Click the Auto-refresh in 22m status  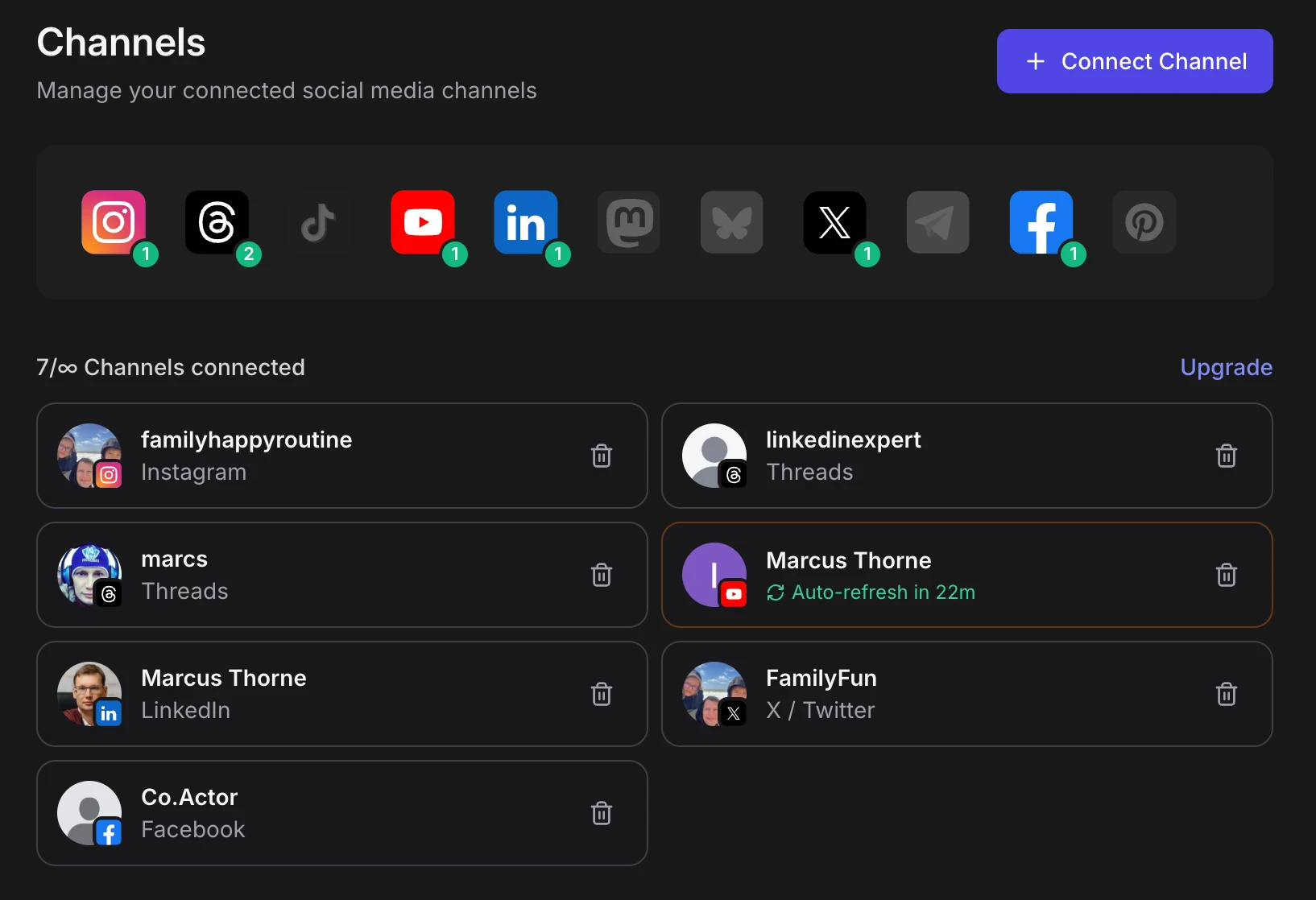pyautogui.click(x=871, y=592)
